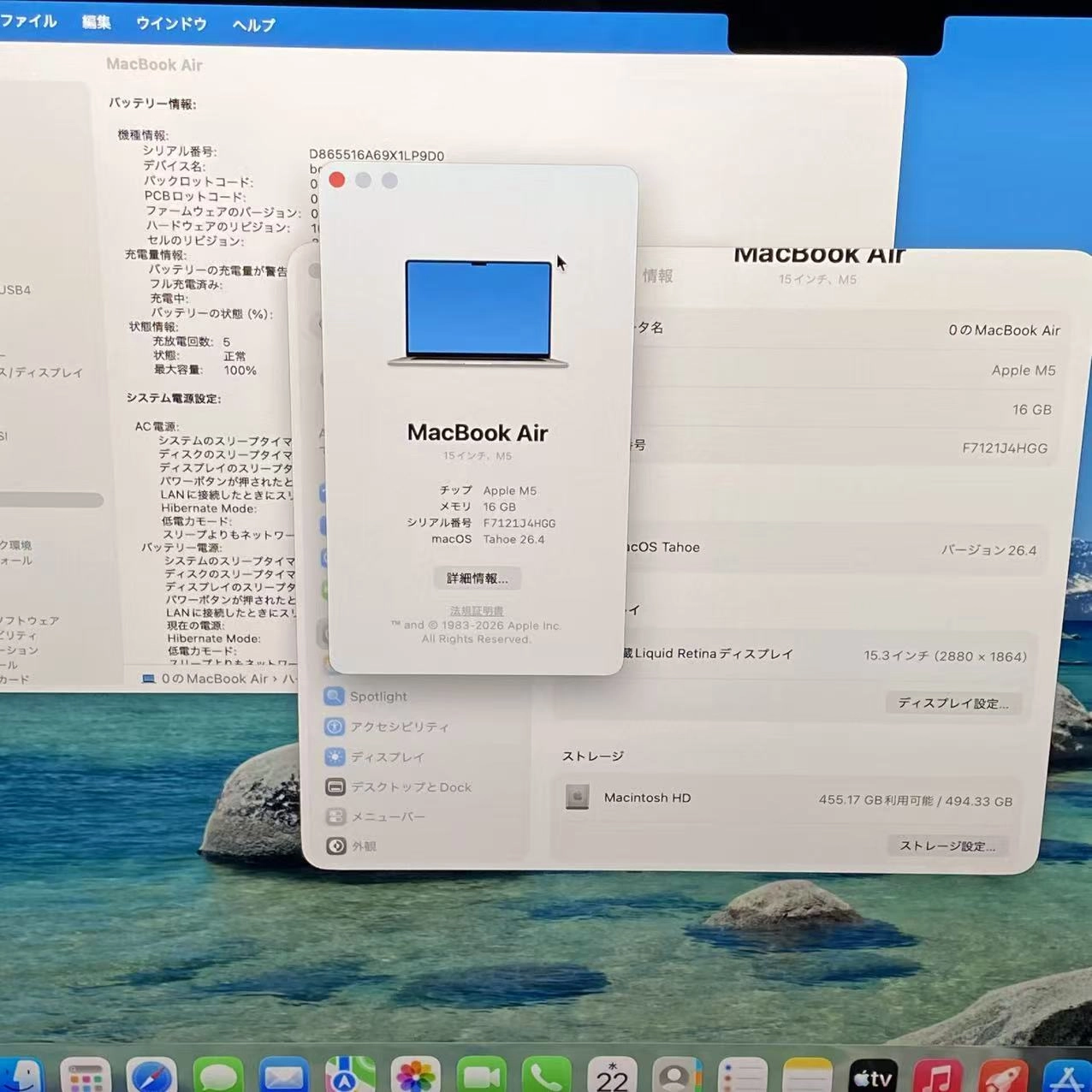
Task: Open Safari from the Dock
Action: coord(151,1075)
